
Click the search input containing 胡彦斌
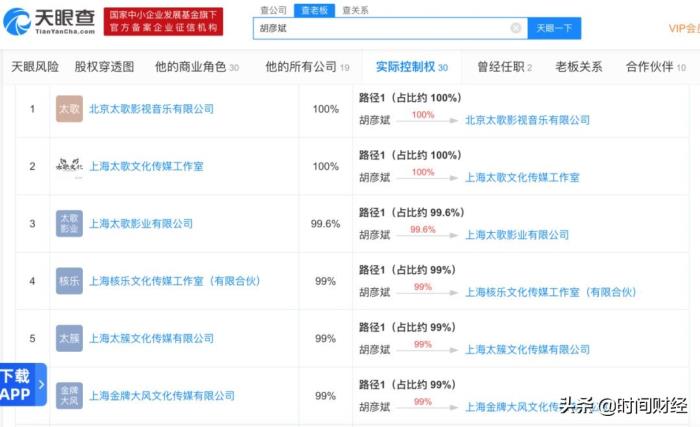pos(380,28)
